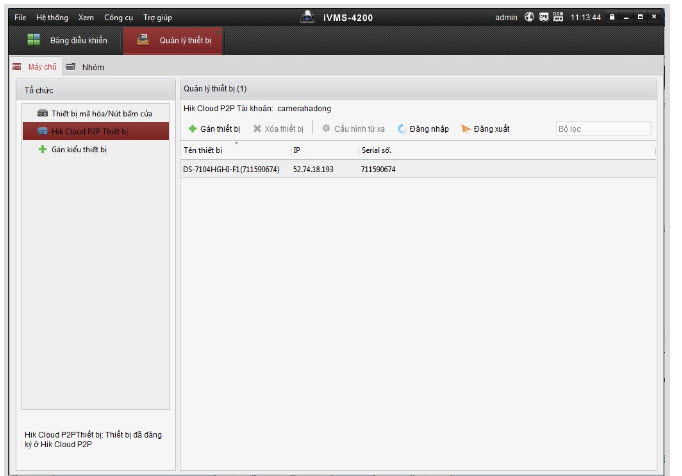Click the monitor icon beside the globe
The image size is (682, 476).
point(544,17)
